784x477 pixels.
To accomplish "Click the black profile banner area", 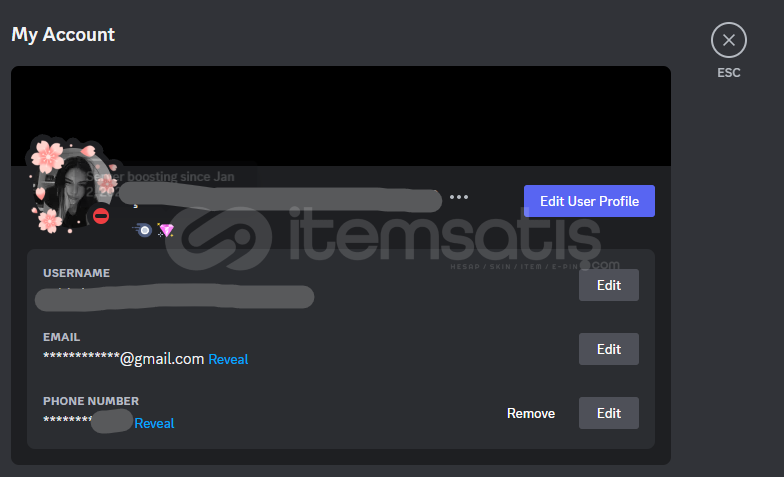I will pos(341,116).
